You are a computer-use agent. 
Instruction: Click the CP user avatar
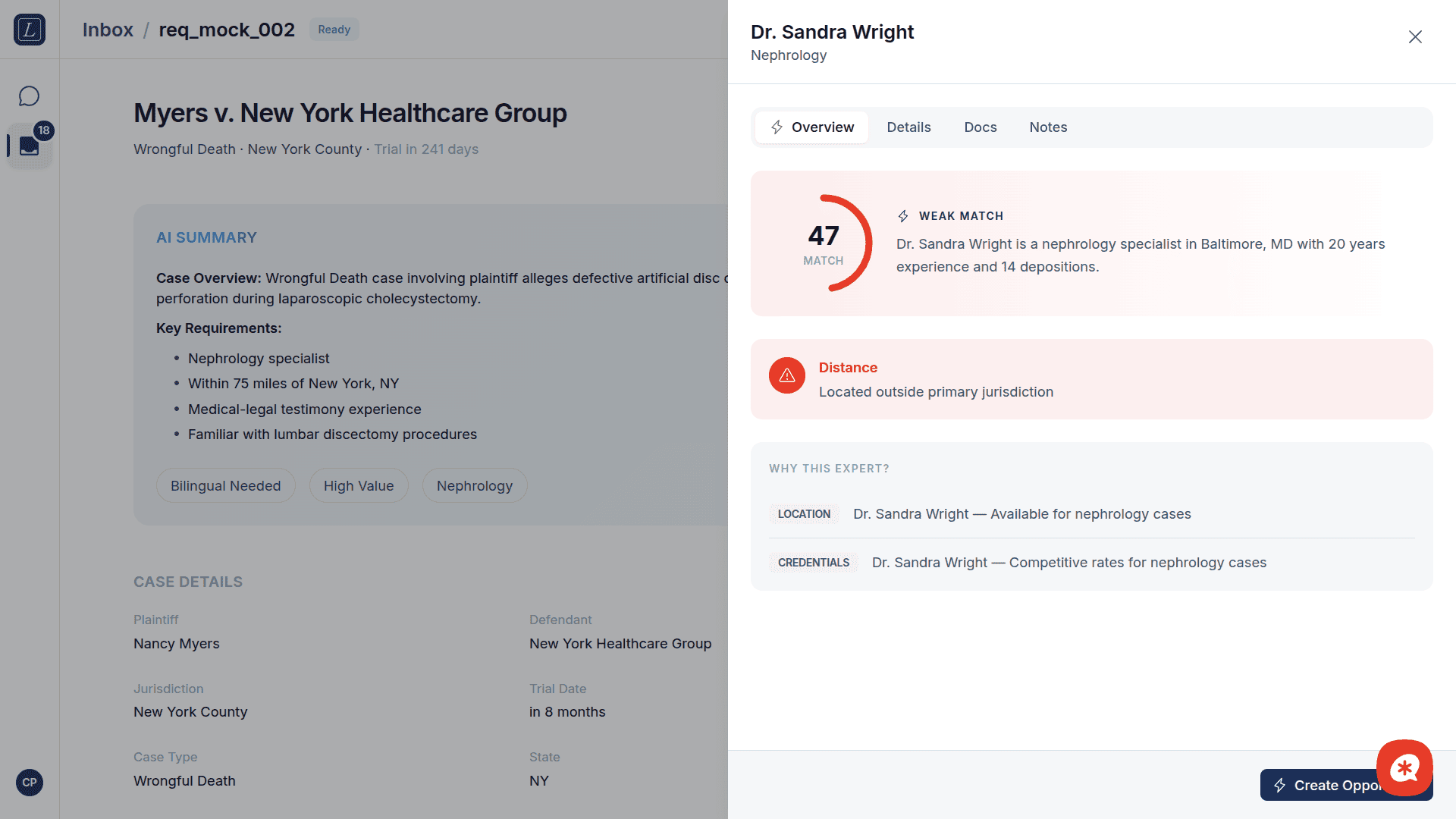coord(30,782)
